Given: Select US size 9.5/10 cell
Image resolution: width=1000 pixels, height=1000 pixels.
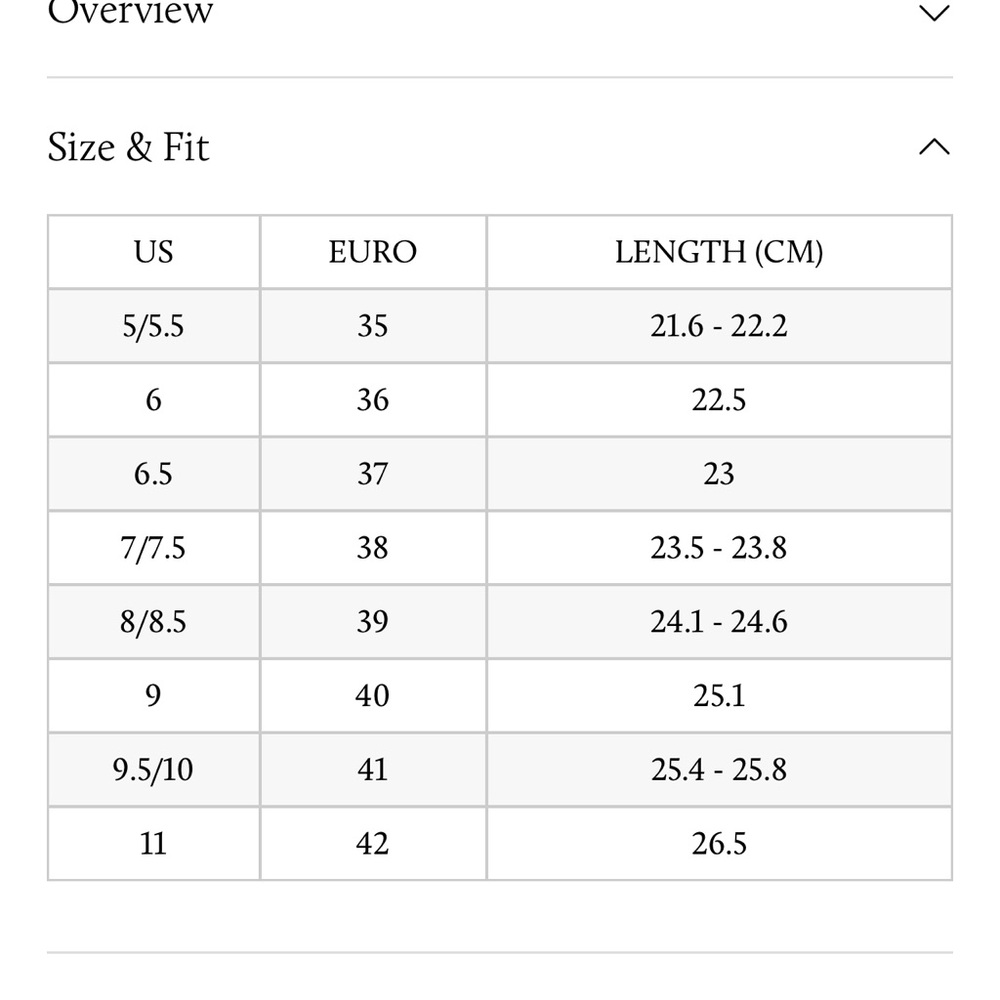Looking at the screenshot, I should (154, 770).
